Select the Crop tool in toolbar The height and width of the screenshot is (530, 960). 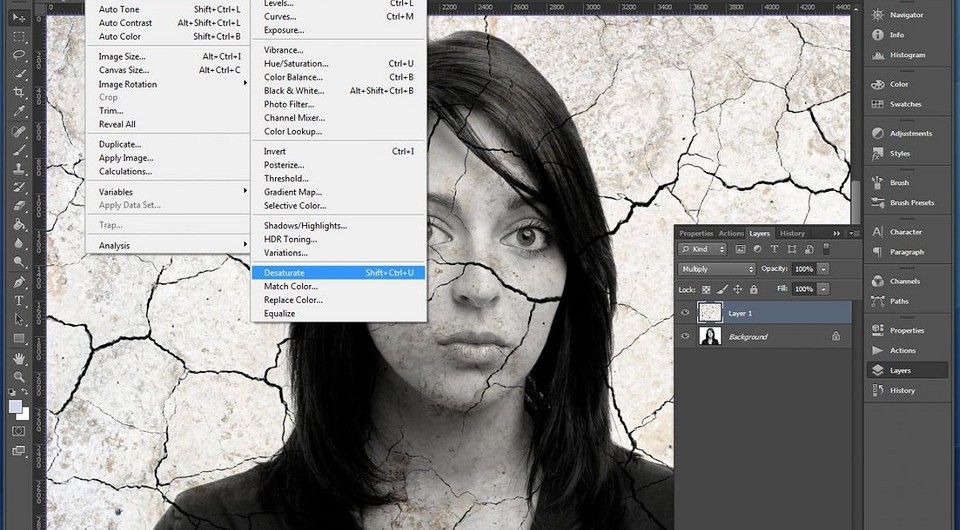19,93
